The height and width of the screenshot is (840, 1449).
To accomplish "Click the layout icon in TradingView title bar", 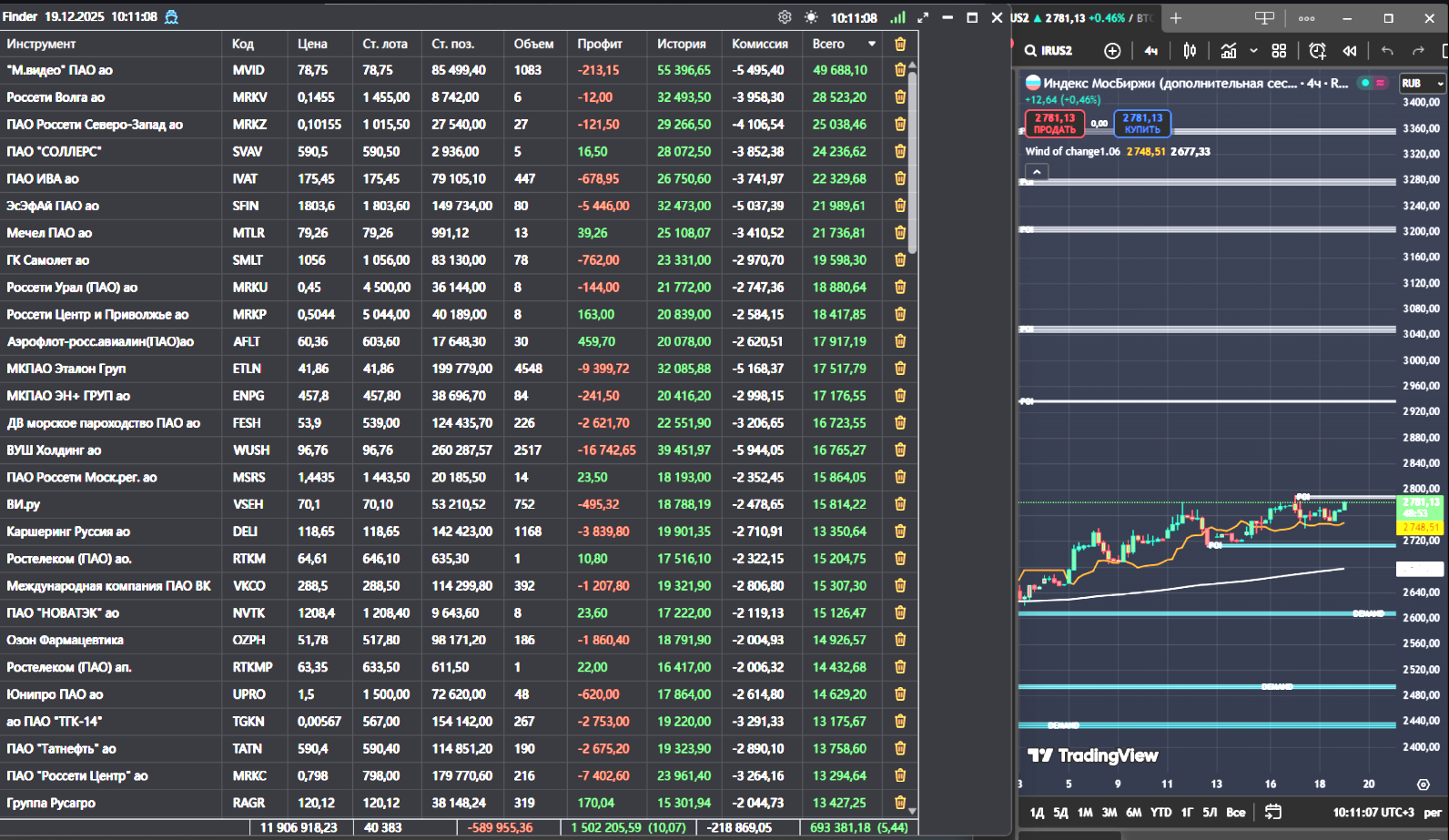I will [x=1264, y=18].
